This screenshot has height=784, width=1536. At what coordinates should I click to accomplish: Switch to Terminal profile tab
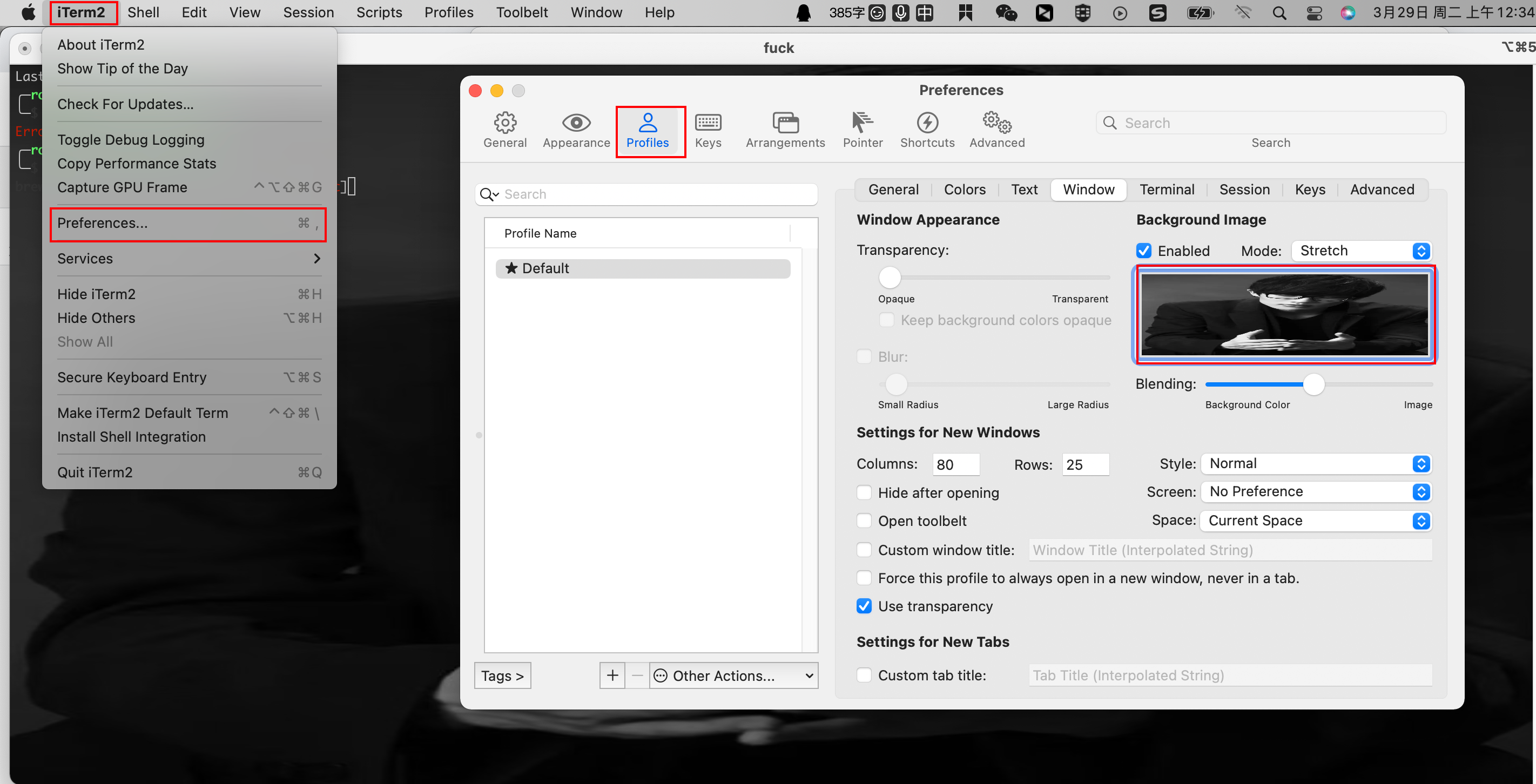(x=1167, y=190)
